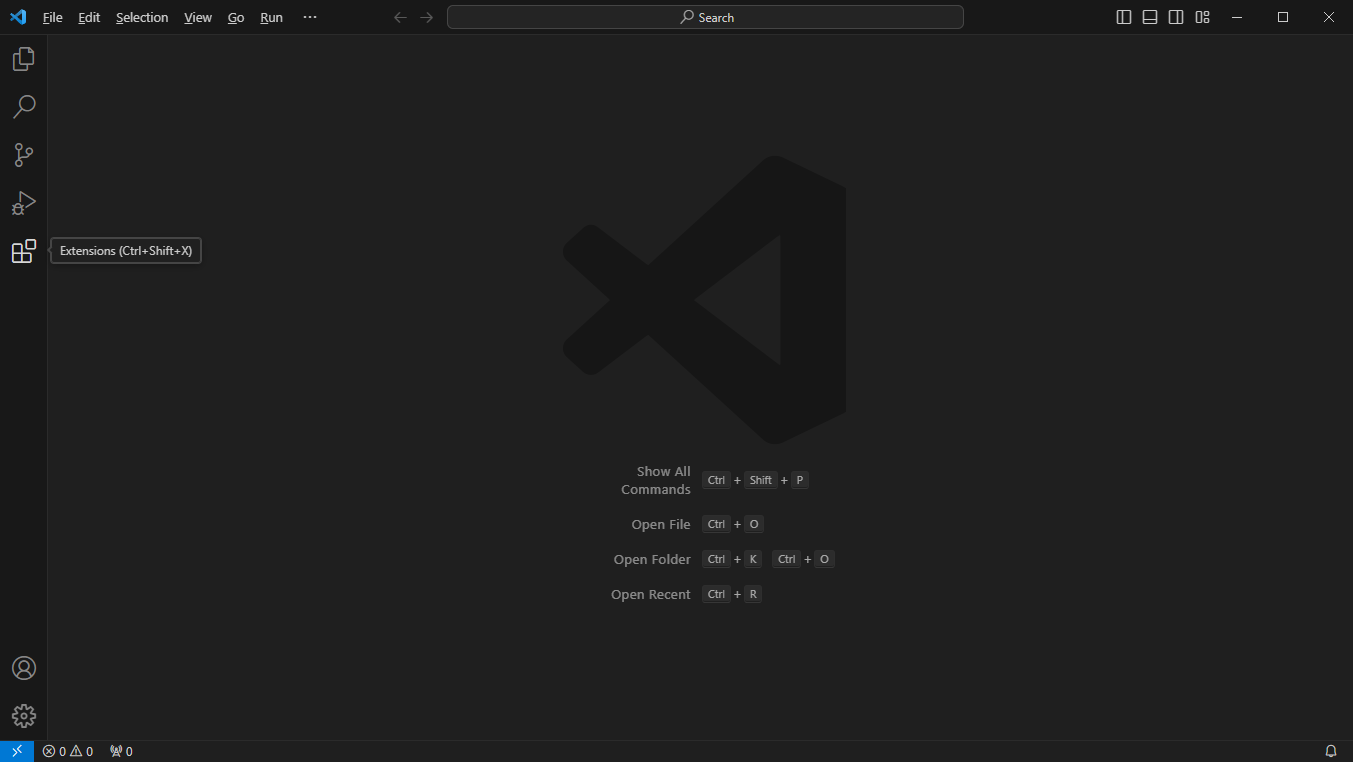Open the Accounts menu icon
This screenshot has height=762, width=1353.
pos(24,668)
